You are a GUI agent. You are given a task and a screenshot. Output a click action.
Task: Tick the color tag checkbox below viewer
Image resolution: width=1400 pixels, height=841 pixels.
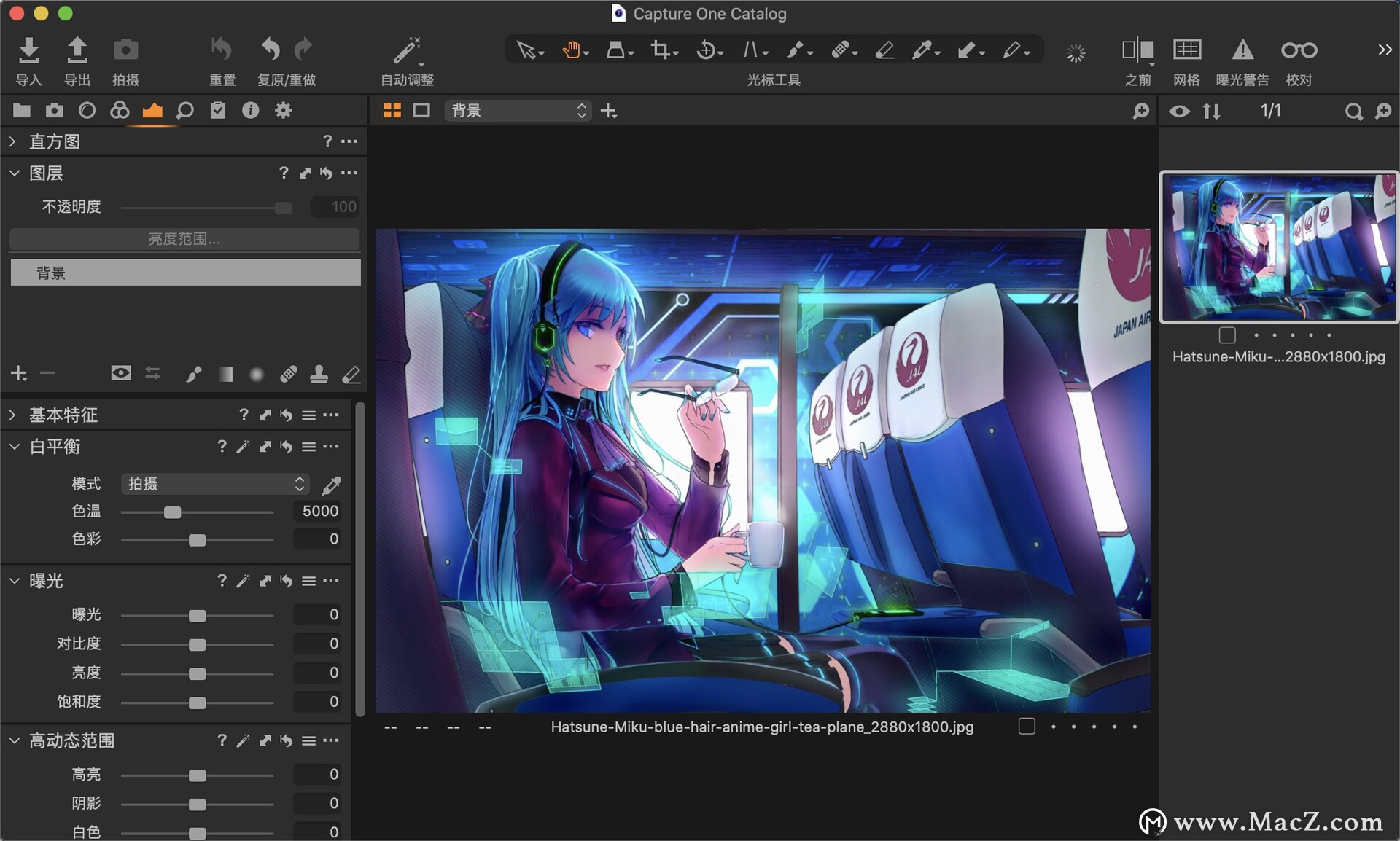coord(1027,726)
